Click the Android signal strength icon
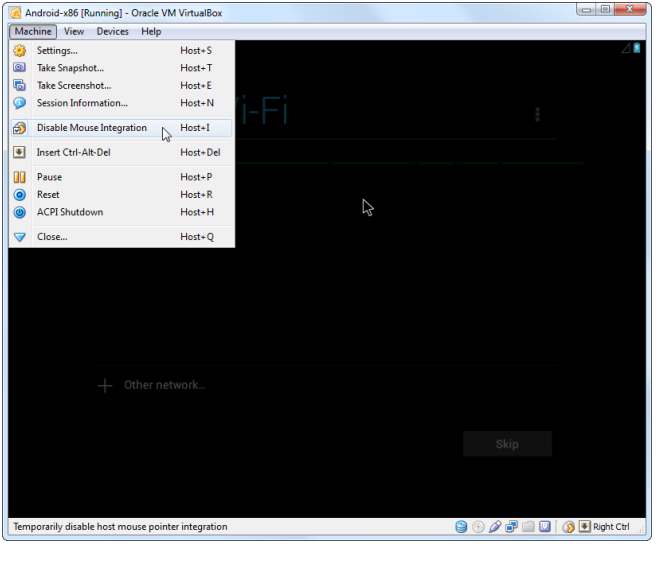 625,49
